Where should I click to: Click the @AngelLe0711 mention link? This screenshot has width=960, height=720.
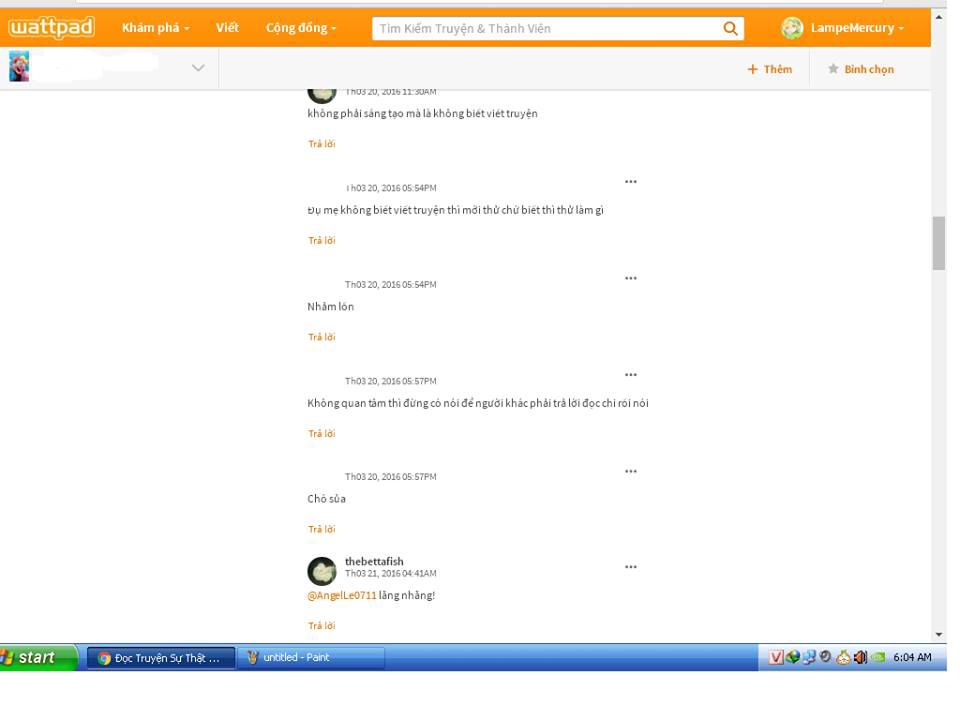coord(342,595)
